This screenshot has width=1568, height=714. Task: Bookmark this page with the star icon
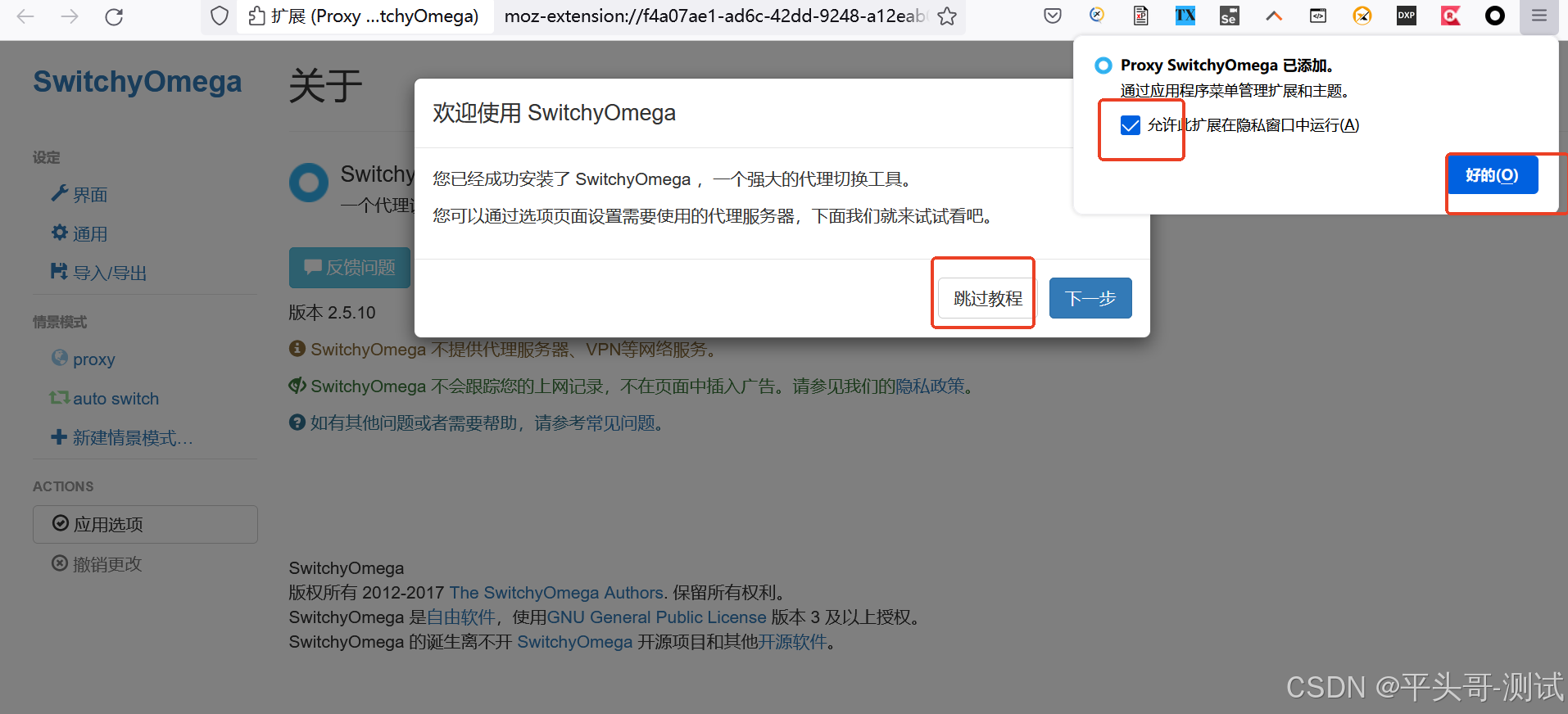947,16
